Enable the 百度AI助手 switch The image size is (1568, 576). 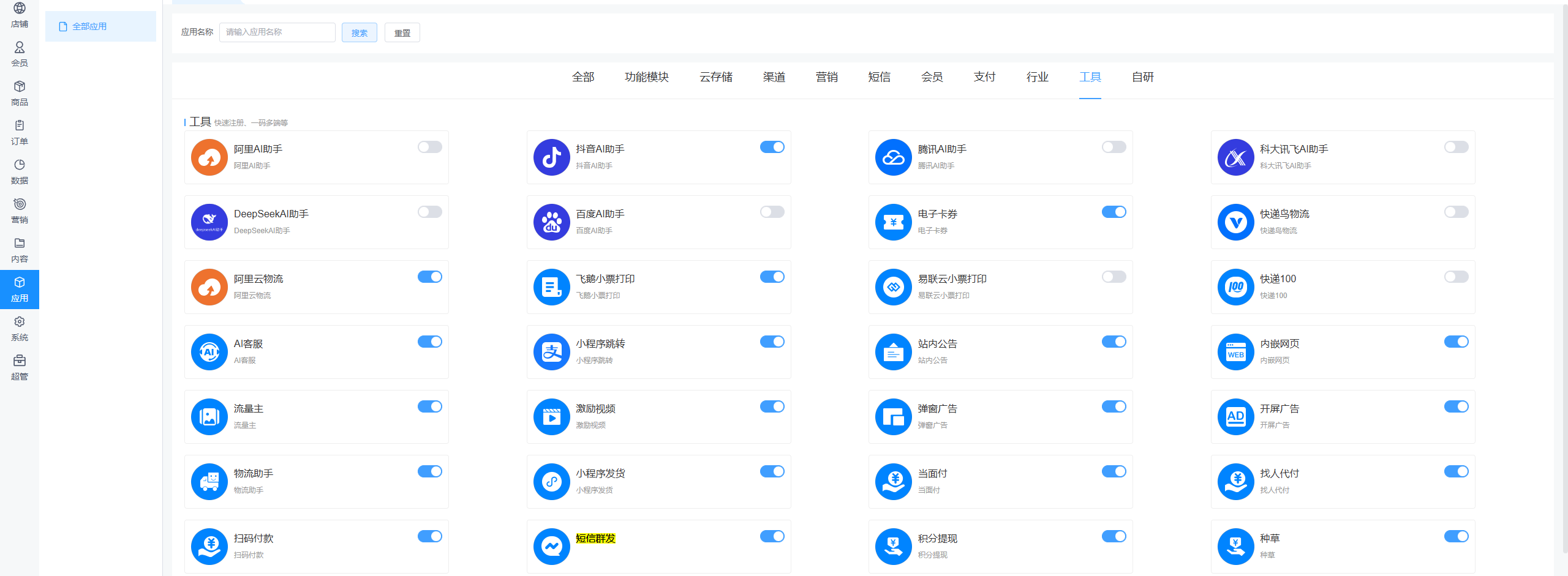[x=772, y=212]
